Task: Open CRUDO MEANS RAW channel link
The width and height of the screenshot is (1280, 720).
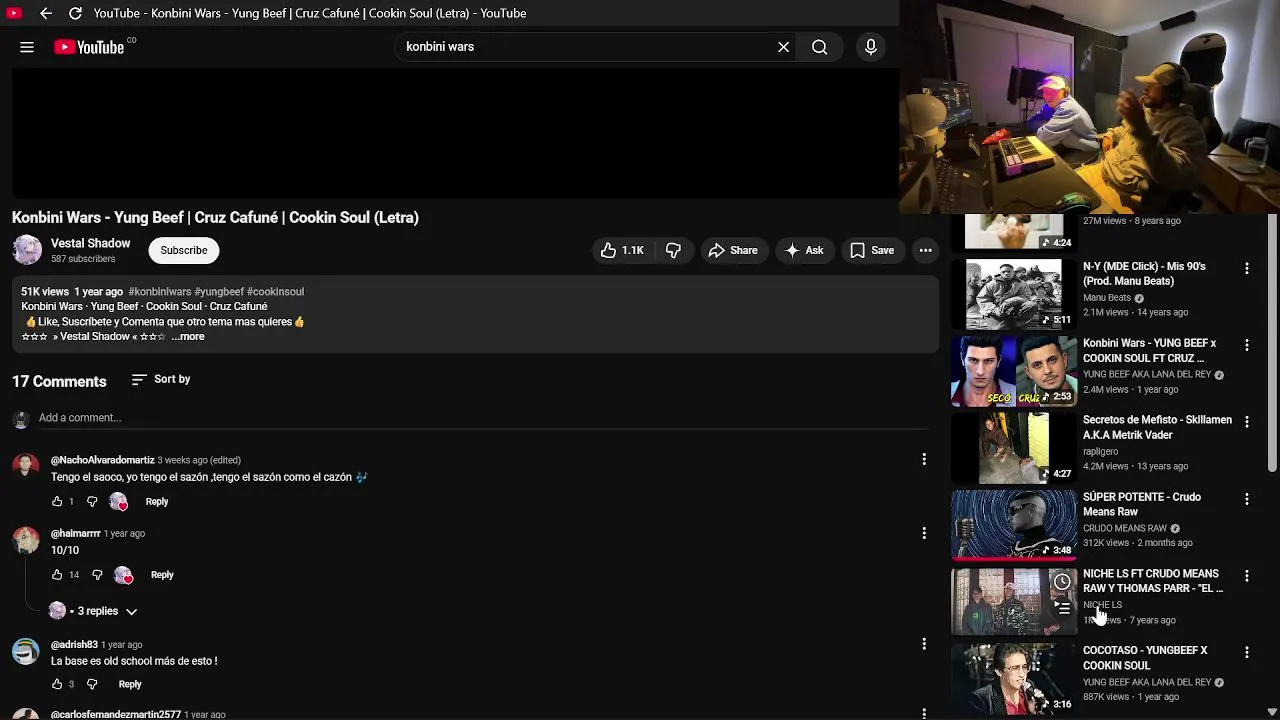Action: click(x=1125, y=529)
